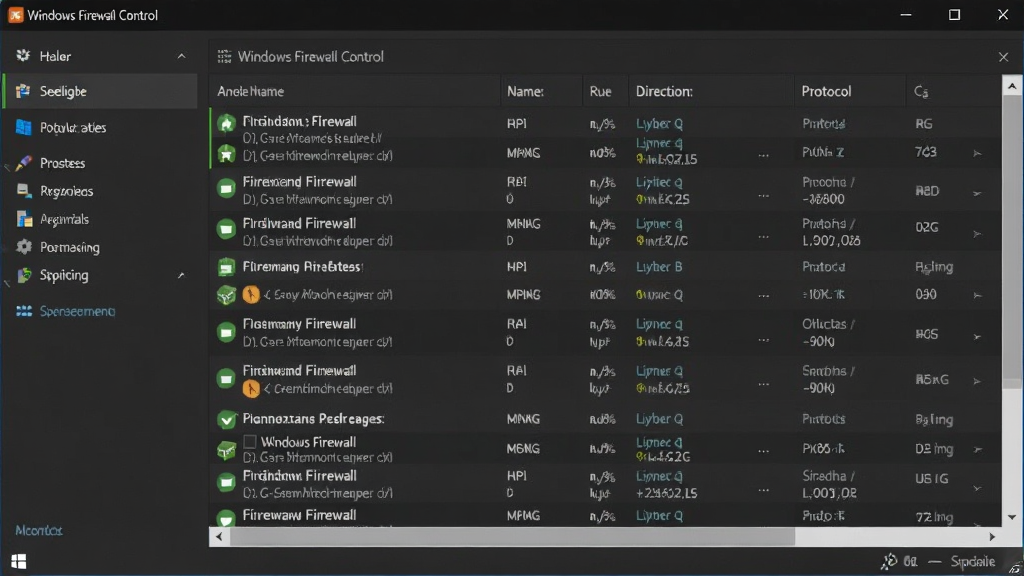This screenshot has height=576, width=1024.
Task: Open more options dots in Windows Firewall row
Action: (763, 451)
